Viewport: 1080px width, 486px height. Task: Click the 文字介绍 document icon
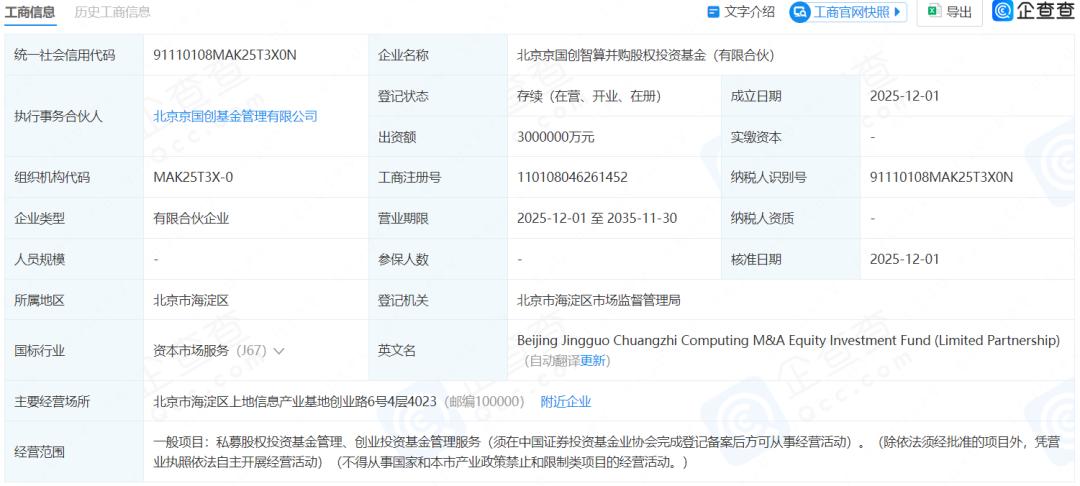(x=714, y=12)
